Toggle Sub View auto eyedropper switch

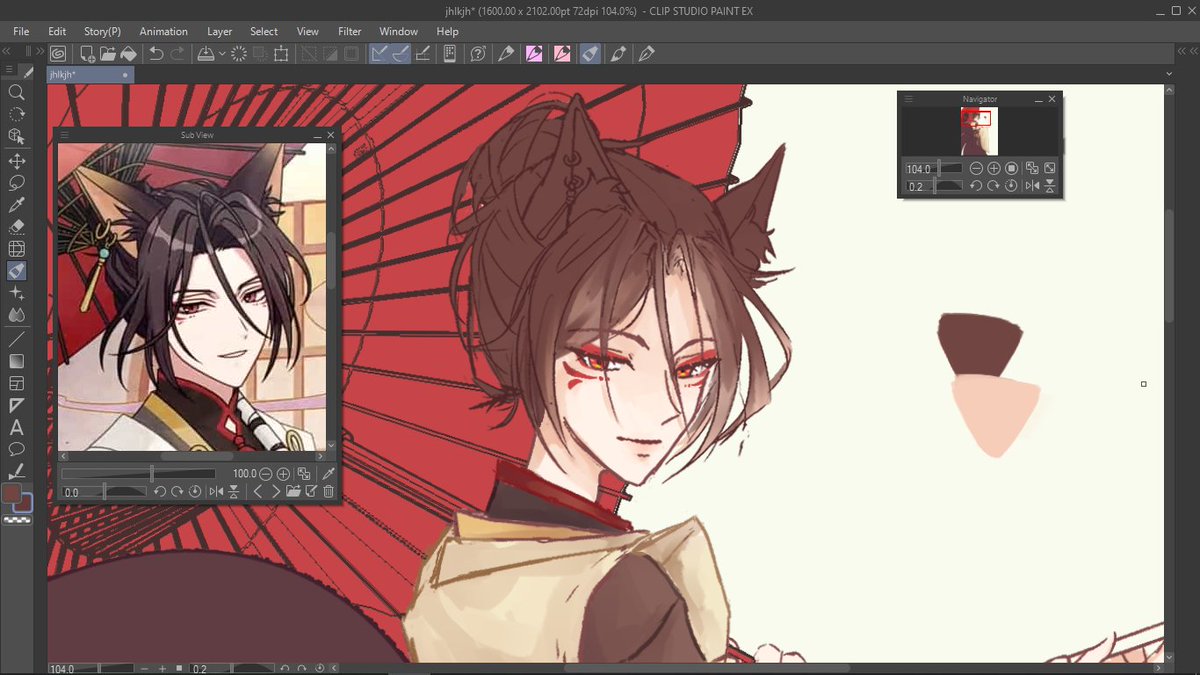coord(328,473)
